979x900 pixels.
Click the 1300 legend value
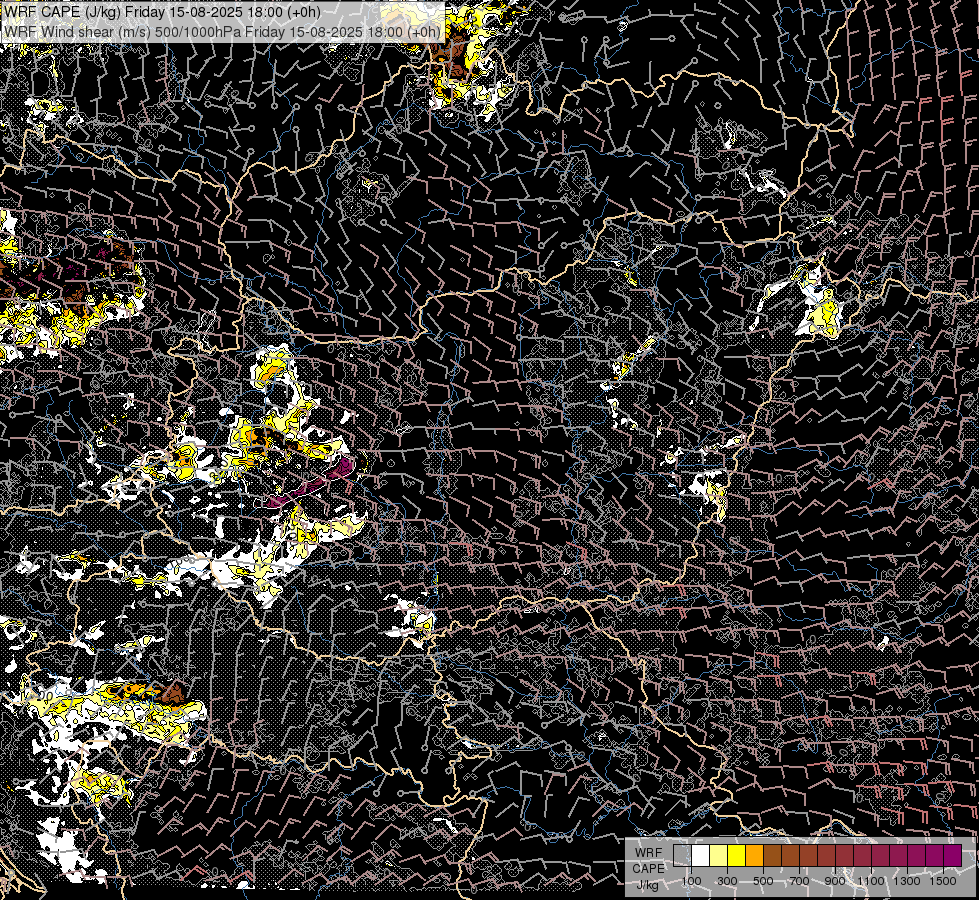click(x=907, y=881)
